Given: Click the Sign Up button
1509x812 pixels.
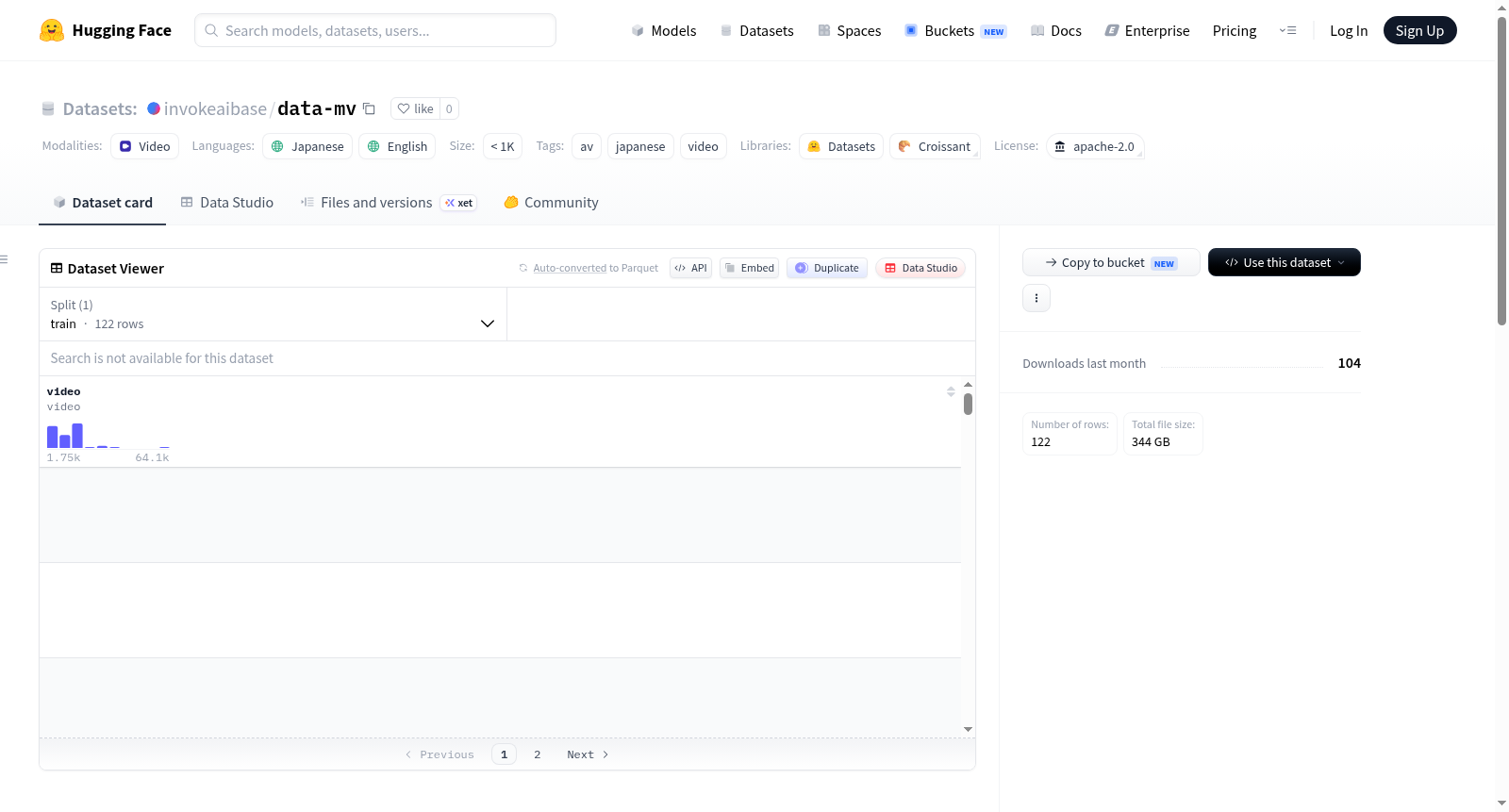Looking at the screenshot, I should click(1419, 30).
